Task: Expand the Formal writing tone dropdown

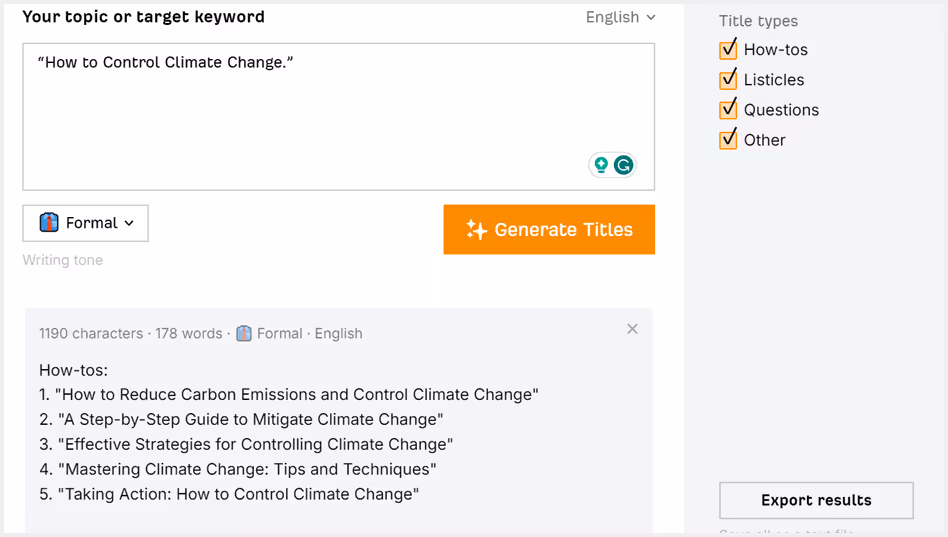Action: click(86, 223)
